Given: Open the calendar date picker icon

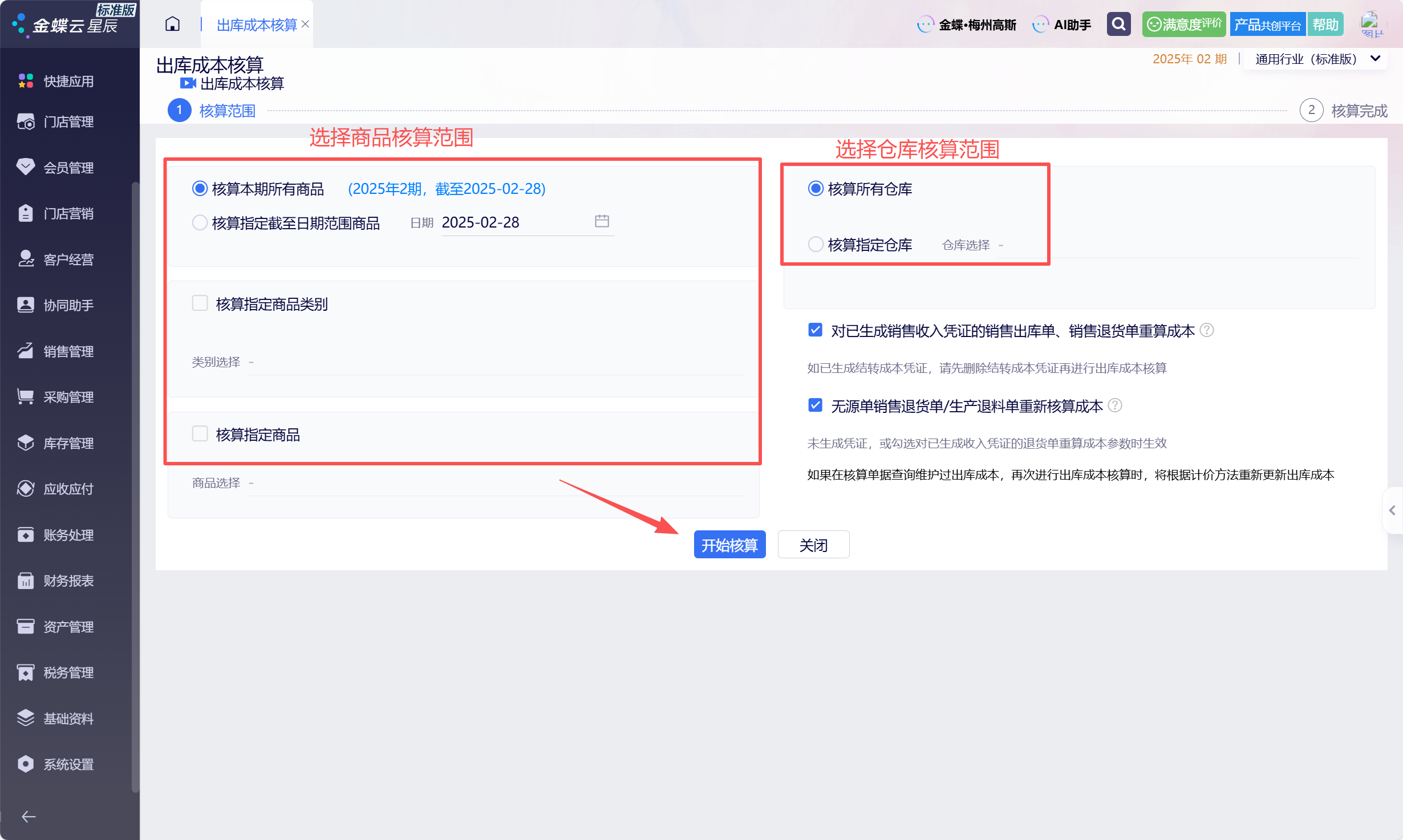Looking at the screenshot, I should click(x=602, y=221).
